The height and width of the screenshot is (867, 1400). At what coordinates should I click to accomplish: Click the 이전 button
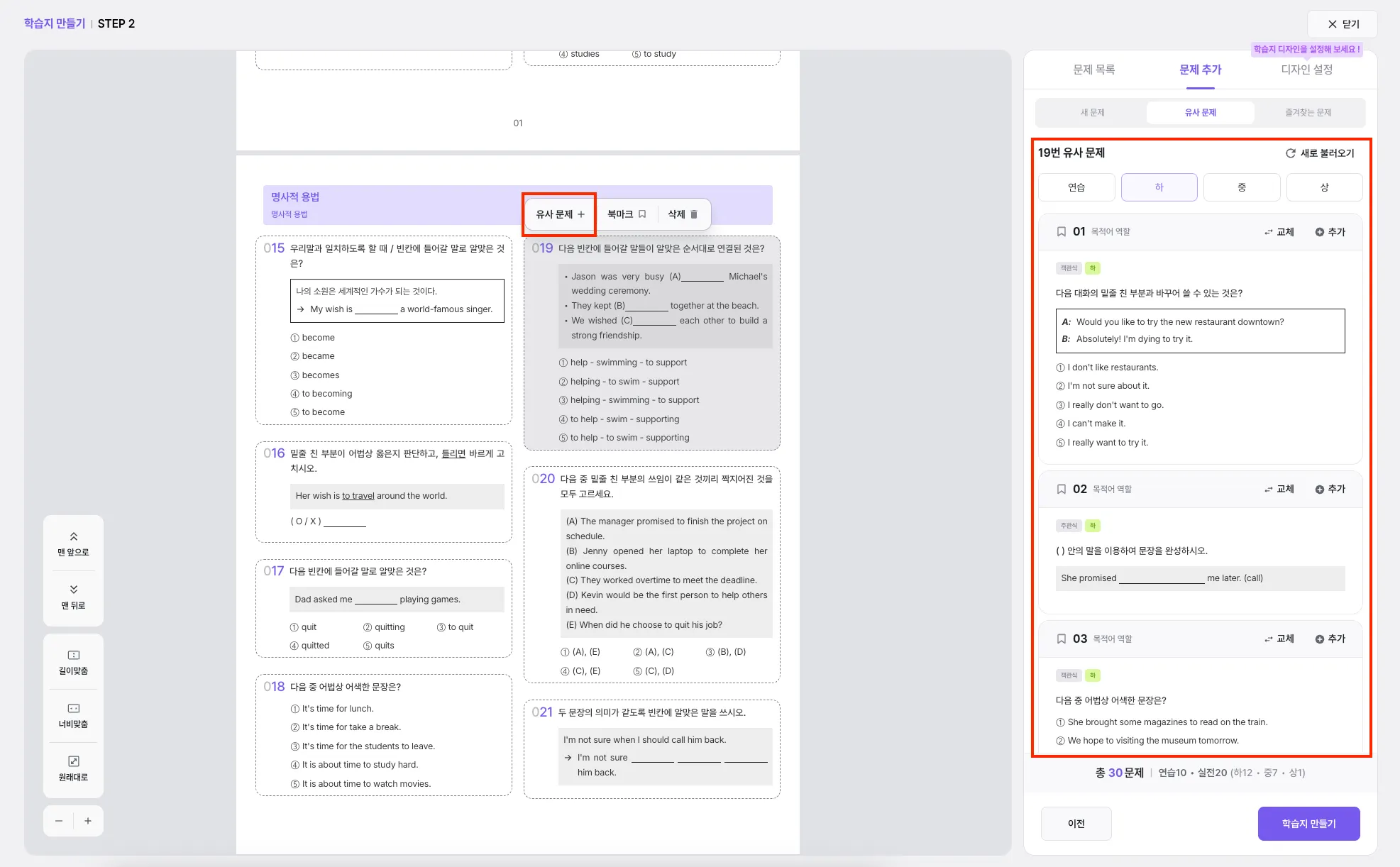[1076, 824]
